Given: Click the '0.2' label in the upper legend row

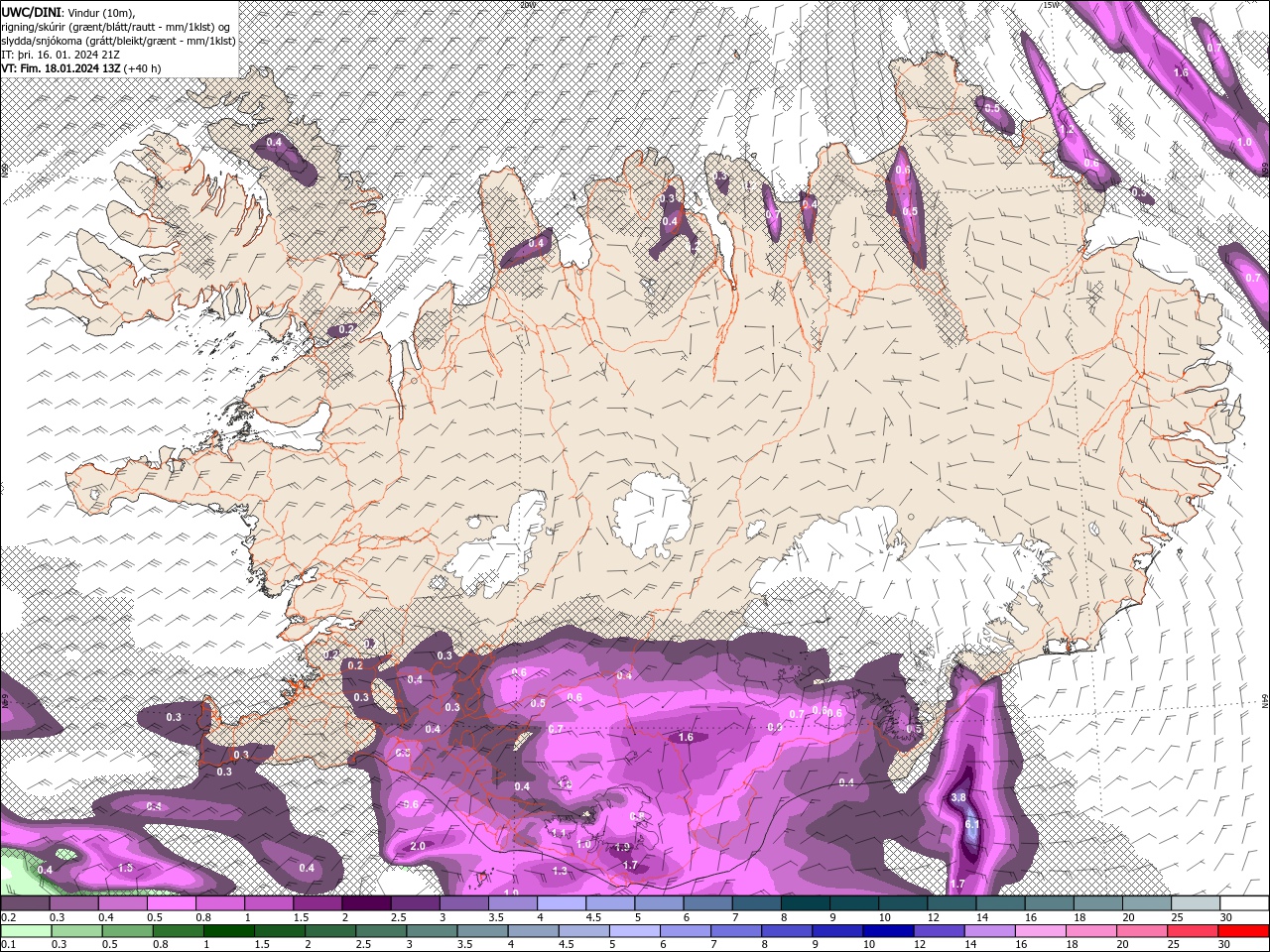Looking at the screenshot, I should coord(7,917).
